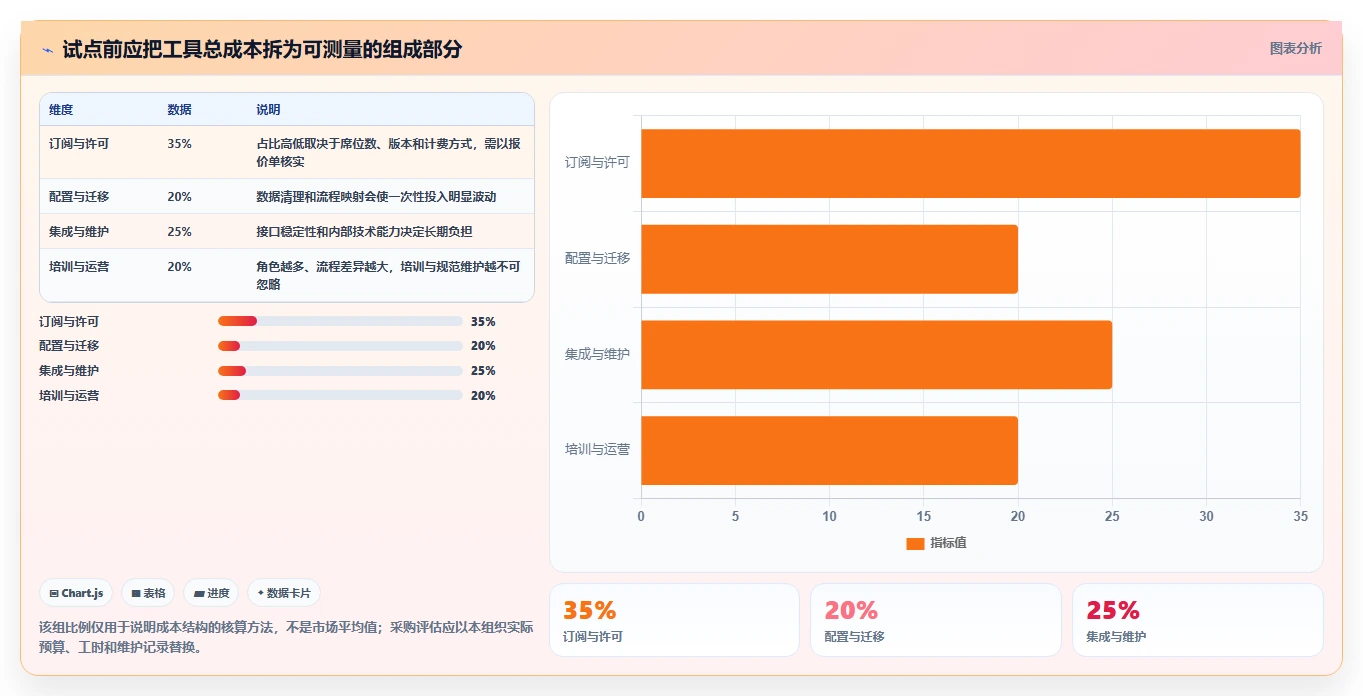Click the 集成与维护 progress bar
The image size is (1363, 696).
pyautogui.click(x=340, y=371)
